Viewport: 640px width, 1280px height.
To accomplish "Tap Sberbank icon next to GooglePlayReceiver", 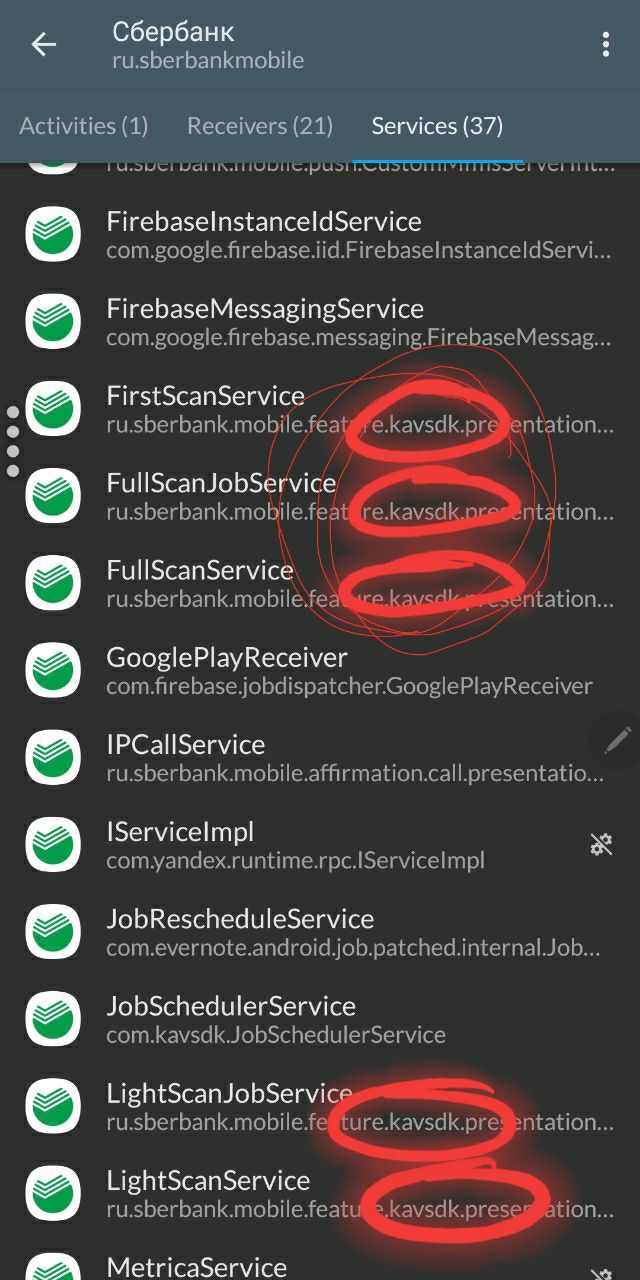I will (53, 670).
